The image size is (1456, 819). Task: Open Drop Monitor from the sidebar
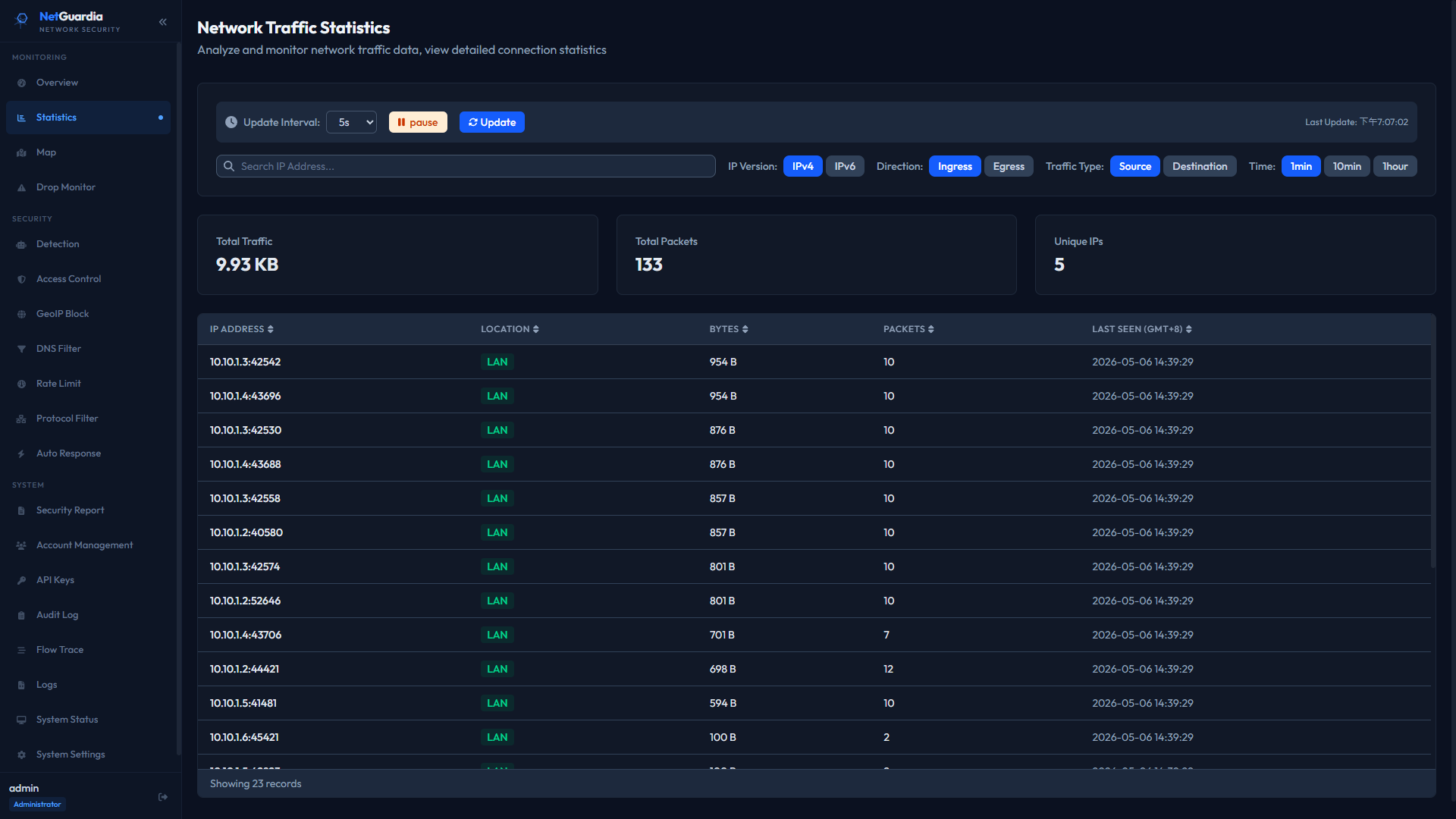tap(88, 187)
